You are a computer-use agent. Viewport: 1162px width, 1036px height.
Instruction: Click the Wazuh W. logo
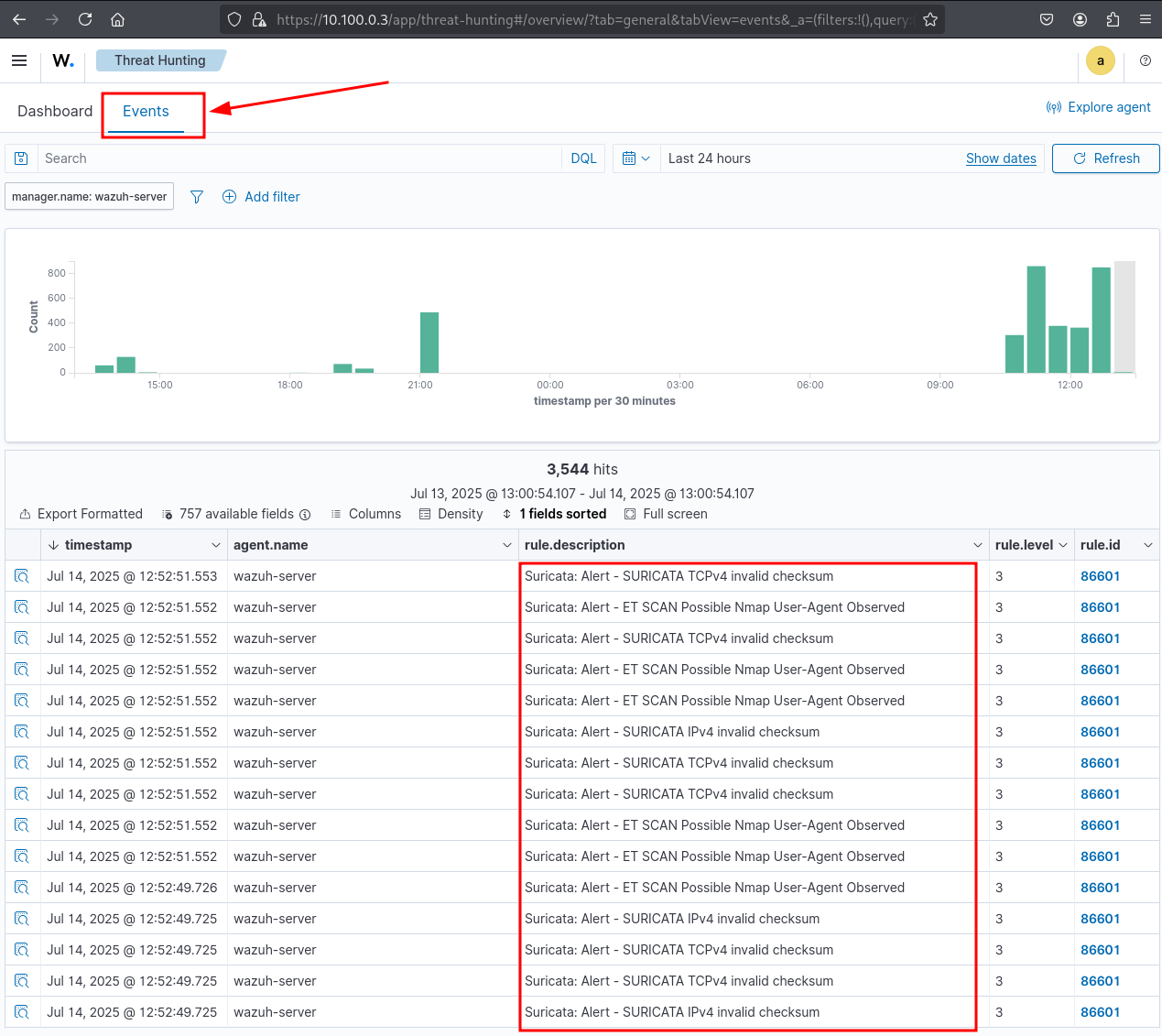pyautogui.click(x=63, y=60)
